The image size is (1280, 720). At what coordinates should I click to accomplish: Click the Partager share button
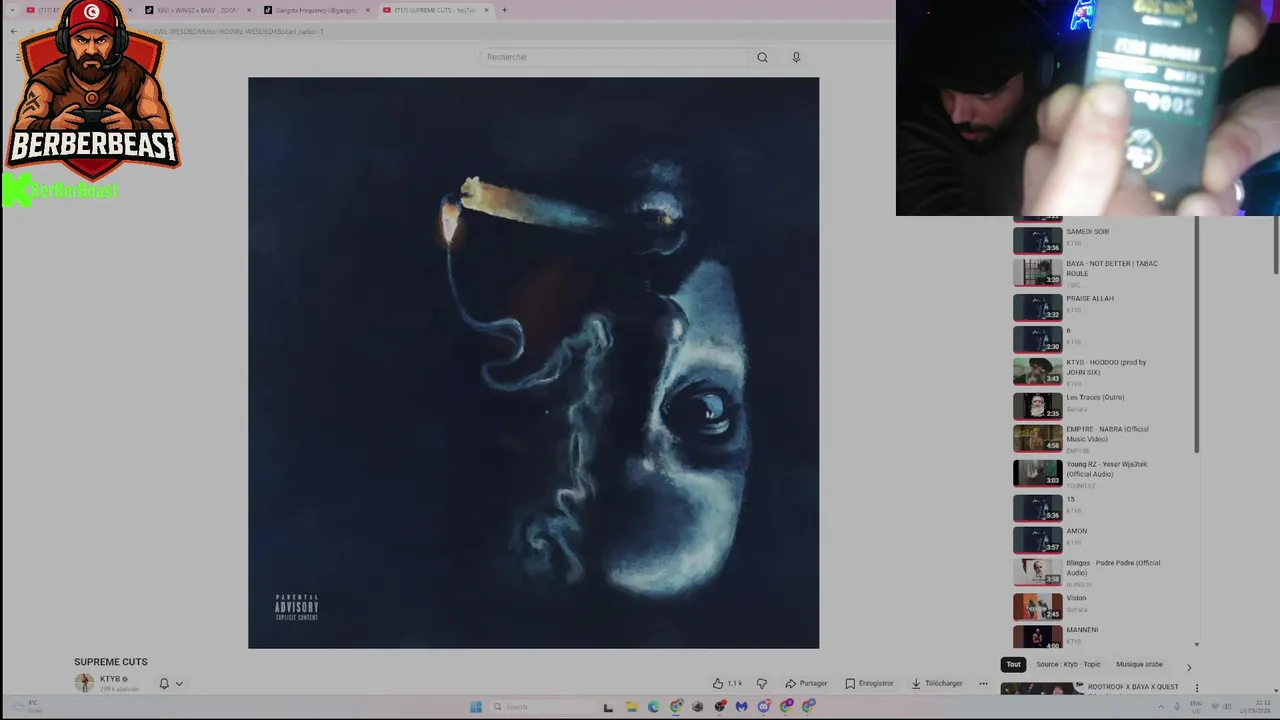point(806,683)
